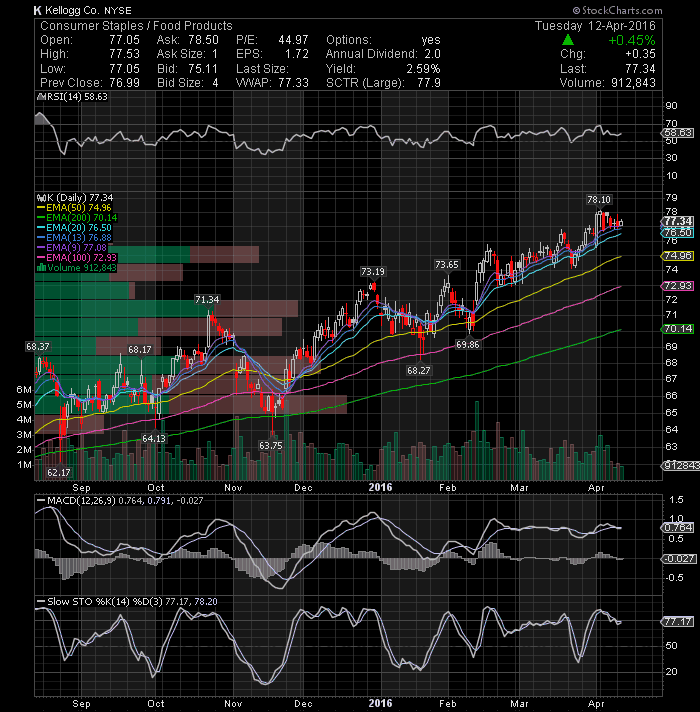700x712 pixels.
Task: Click the High value 77.53
Action: pyautogui.click(x=124, y=54)
